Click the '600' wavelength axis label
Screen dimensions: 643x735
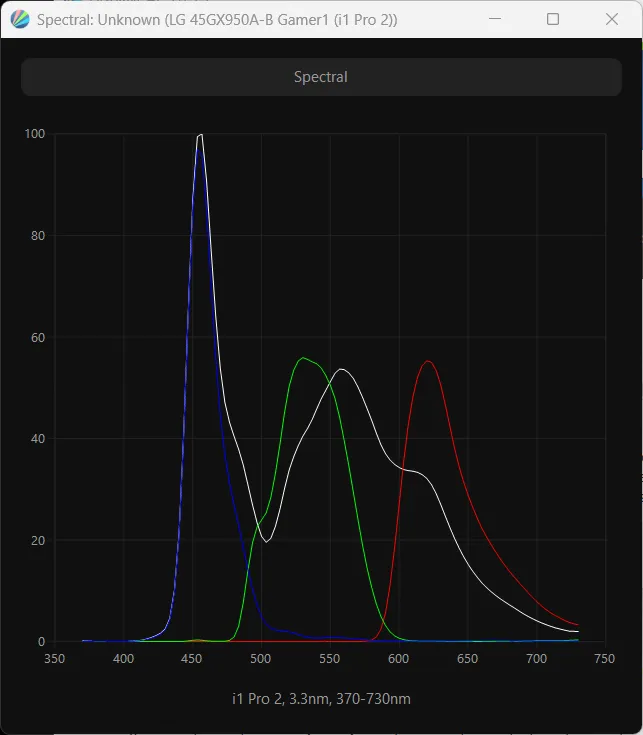click(x=399, y=659)
